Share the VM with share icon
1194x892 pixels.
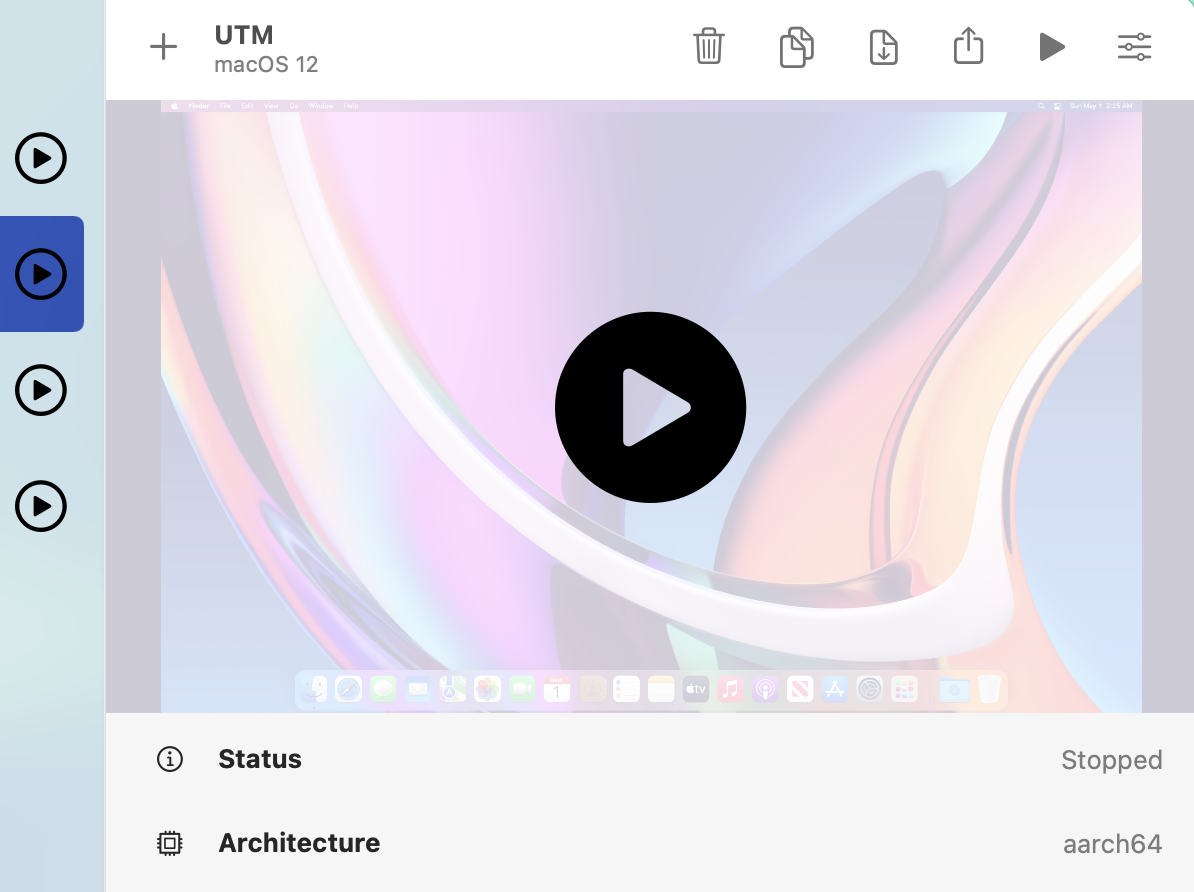point(969,46)
